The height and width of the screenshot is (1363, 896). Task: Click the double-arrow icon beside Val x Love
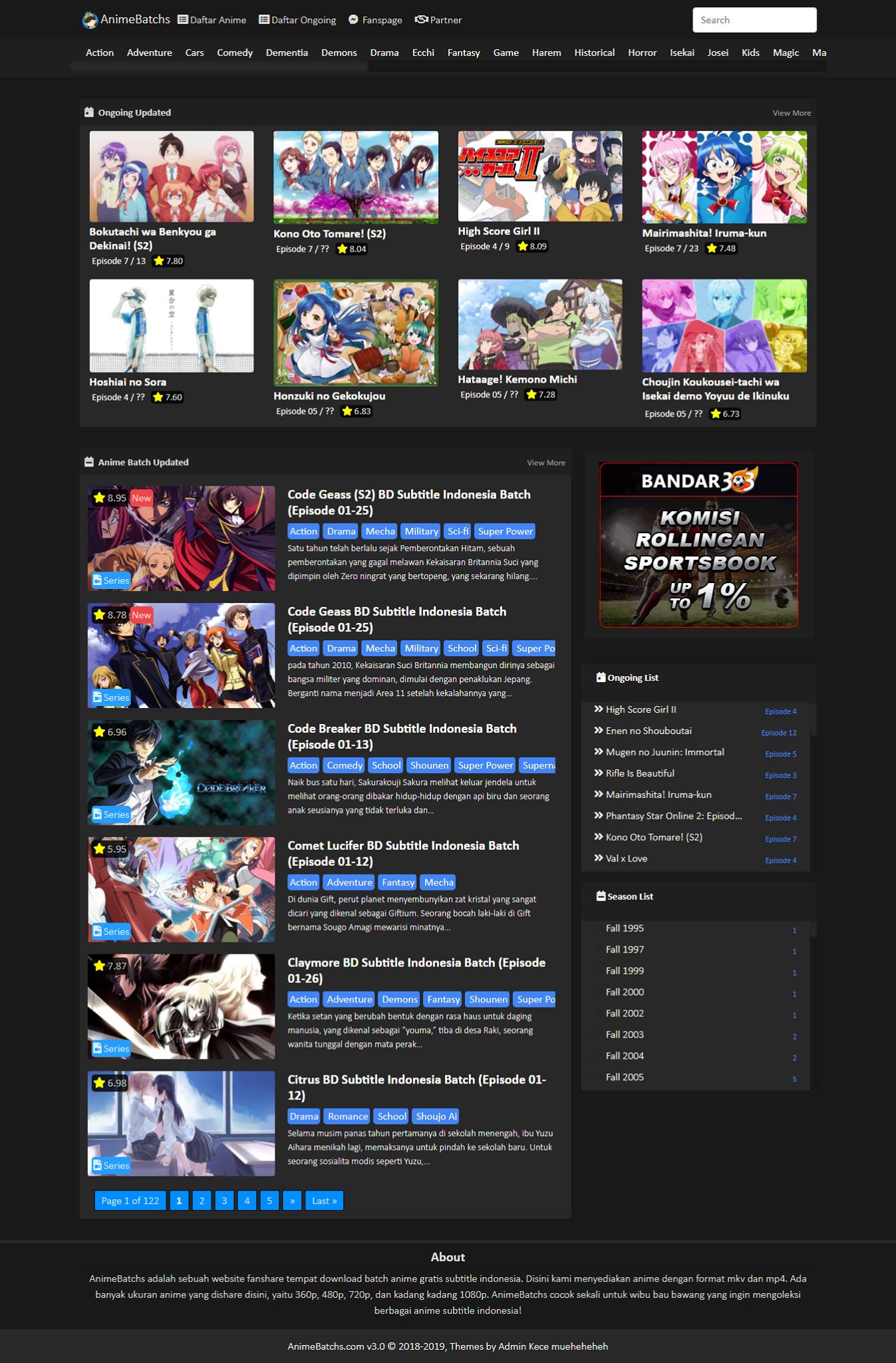[598, 859]
